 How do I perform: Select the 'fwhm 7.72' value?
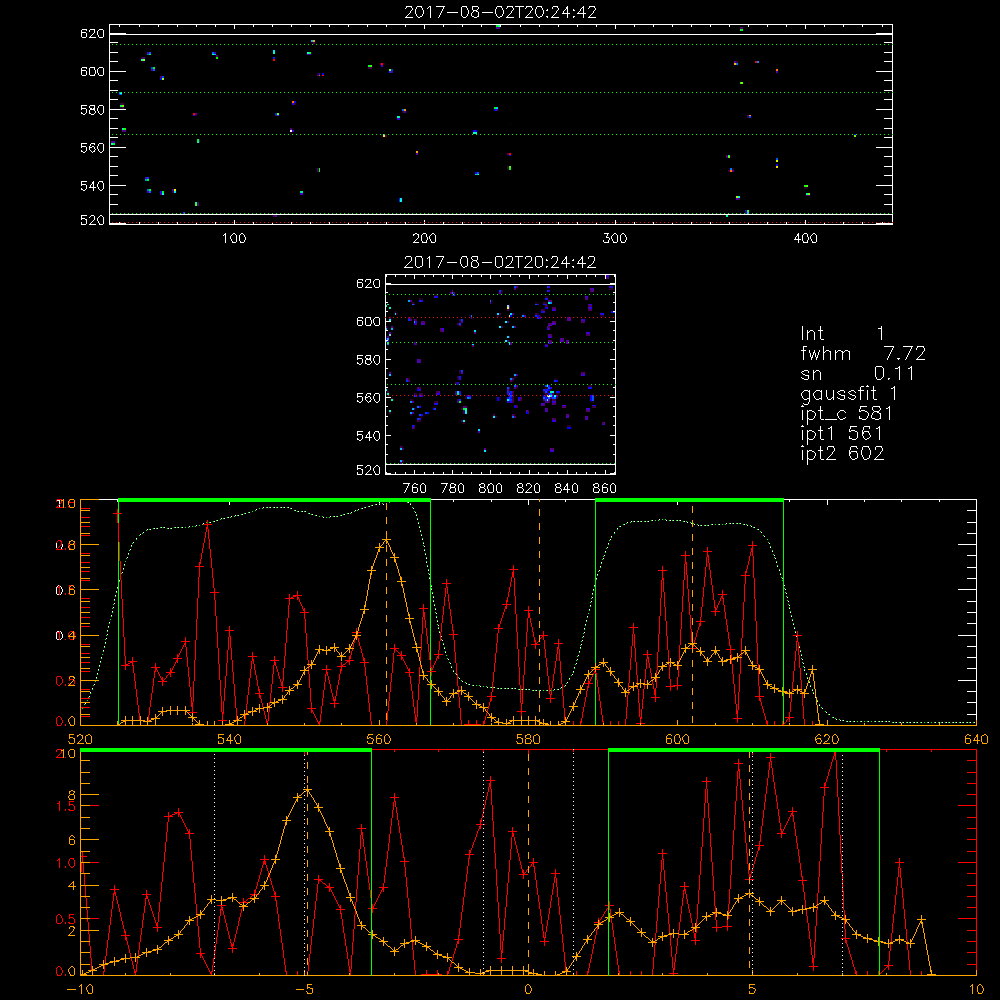(x=863, y=353)
